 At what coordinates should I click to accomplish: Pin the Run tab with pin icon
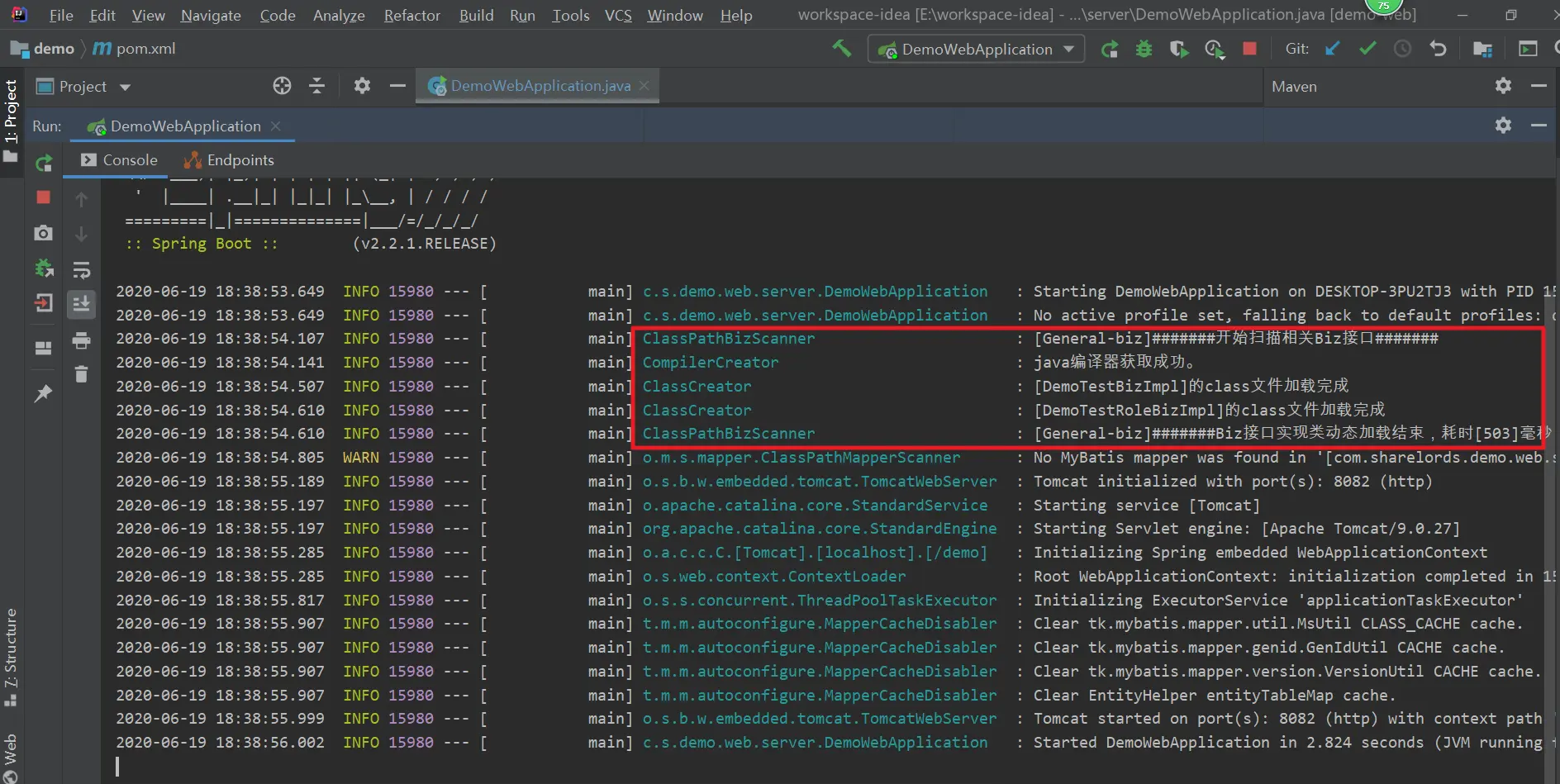pyautogui.click(x=44, y=393)
